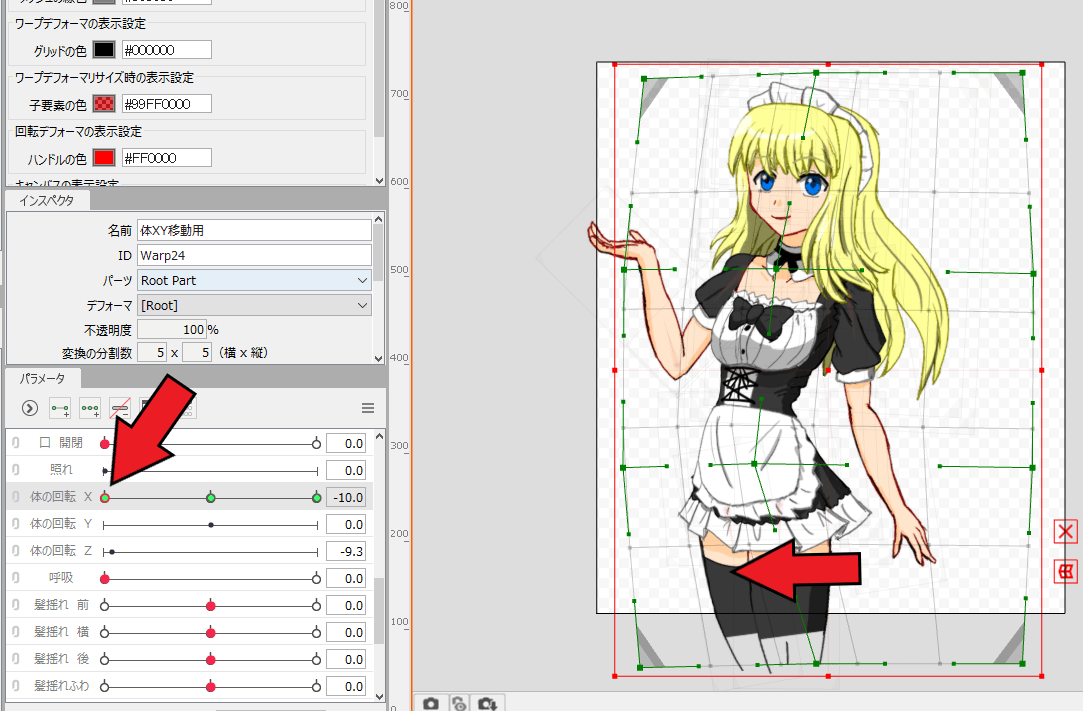This screenshot has width=1083, height=711.
Task: Apply snapshot with camera-arrow icon
Action: coord(488,702)
